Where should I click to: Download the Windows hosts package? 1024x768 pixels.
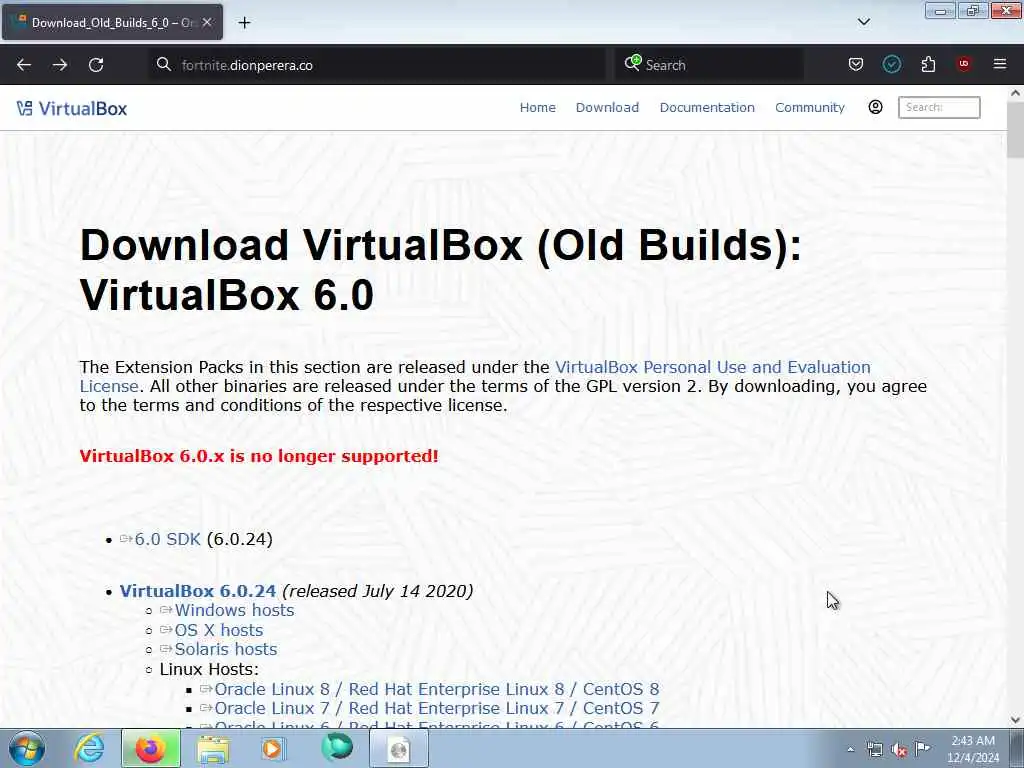point(234,611)
